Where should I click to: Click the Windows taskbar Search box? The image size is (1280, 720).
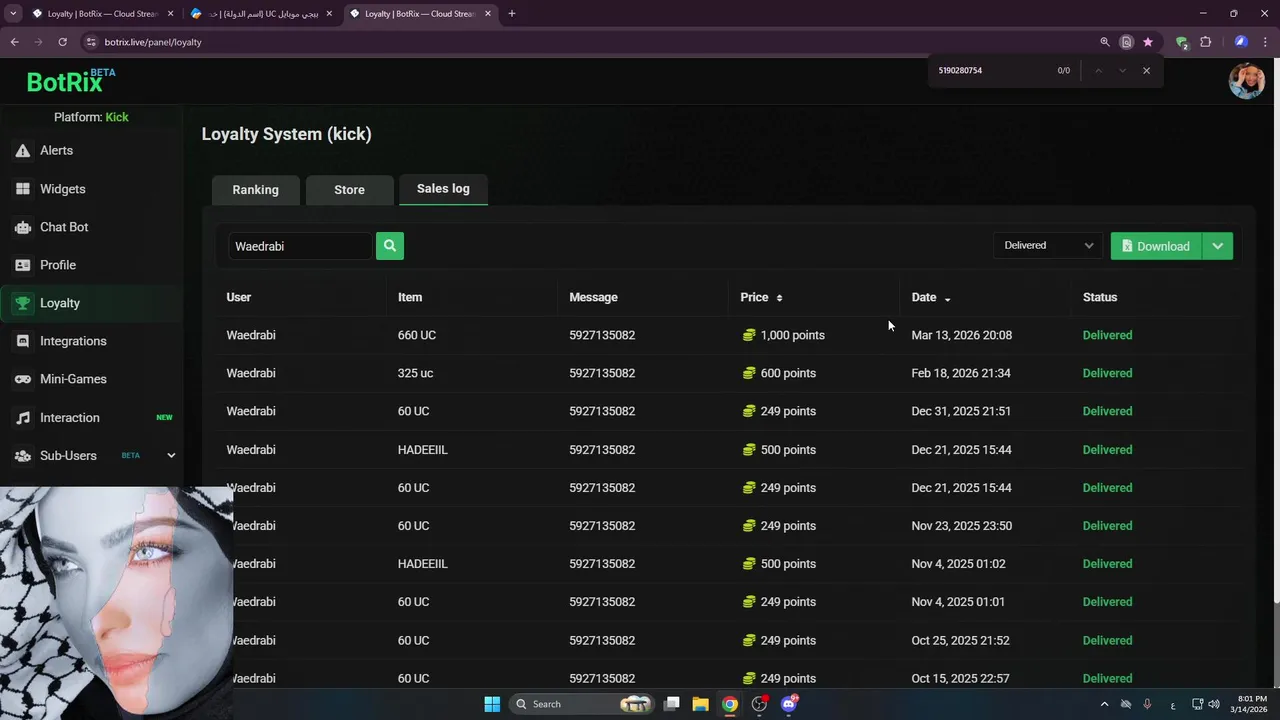click(583, 704)
